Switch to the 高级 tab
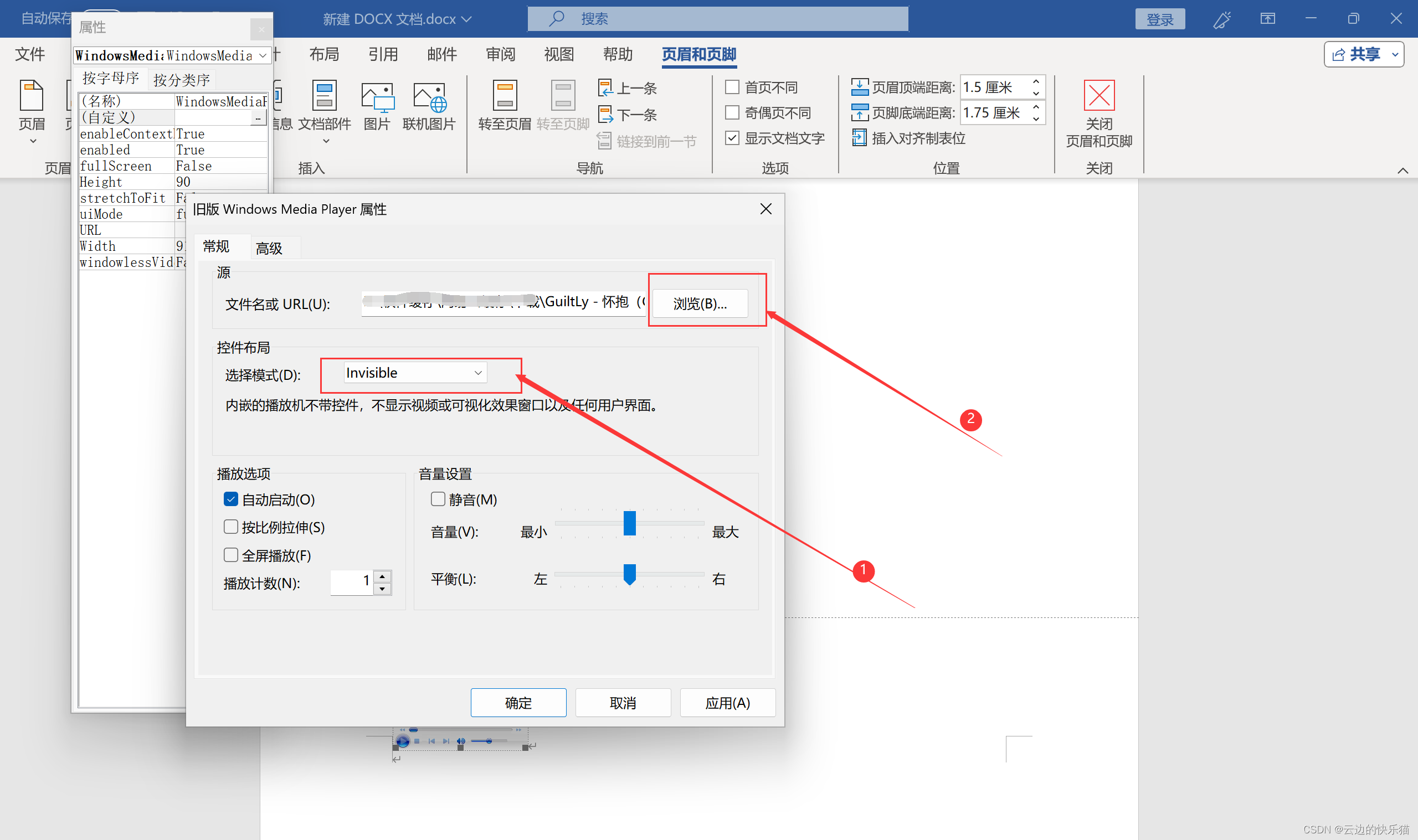 pyautogui.click(x=269, y=249)
